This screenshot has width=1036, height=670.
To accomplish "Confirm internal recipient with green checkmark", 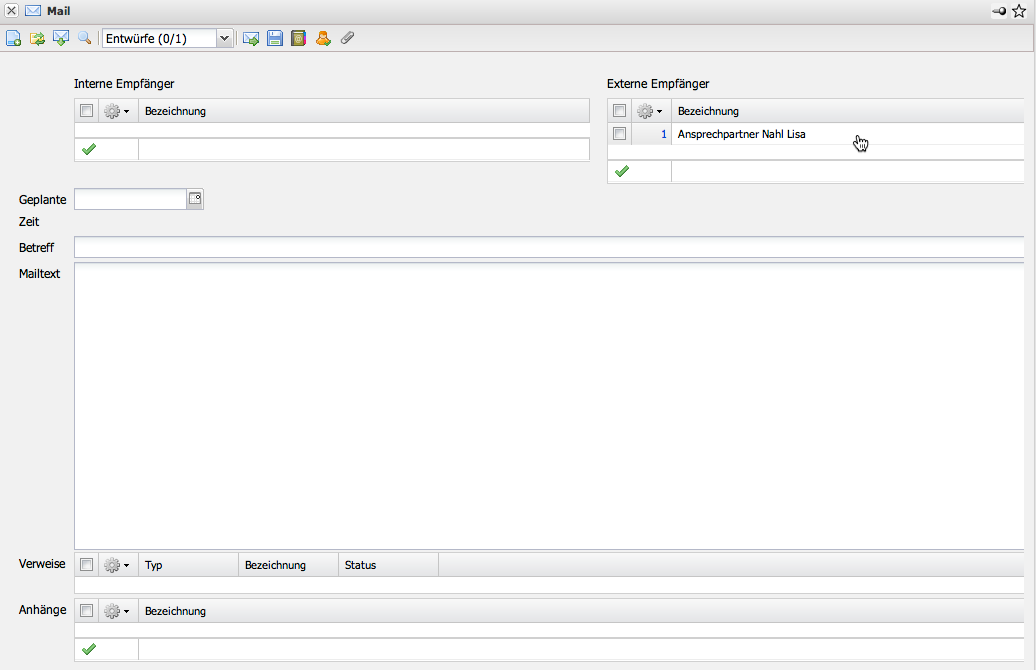I will (x=89, y=149).
